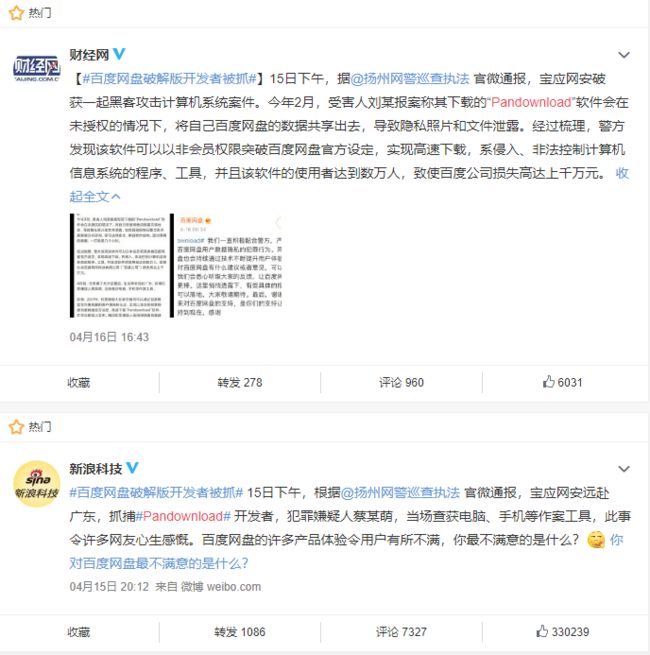Click the star 热门 icon above 财经网 post
The height and width of the screenshot is (655, 650).
pos(16,13)
